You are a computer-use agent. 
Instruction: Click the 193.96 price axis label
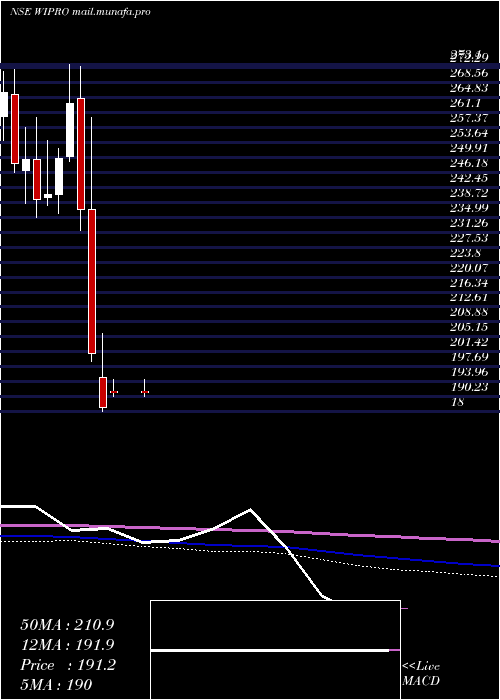coord(469,372)
